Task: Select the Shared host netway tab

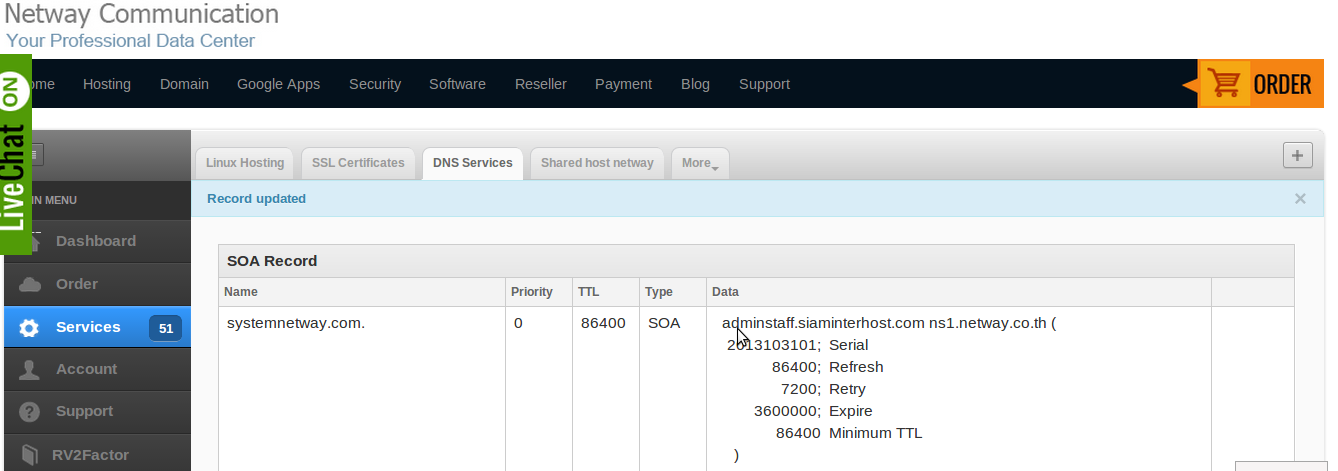Action: (x=597, y=163)
